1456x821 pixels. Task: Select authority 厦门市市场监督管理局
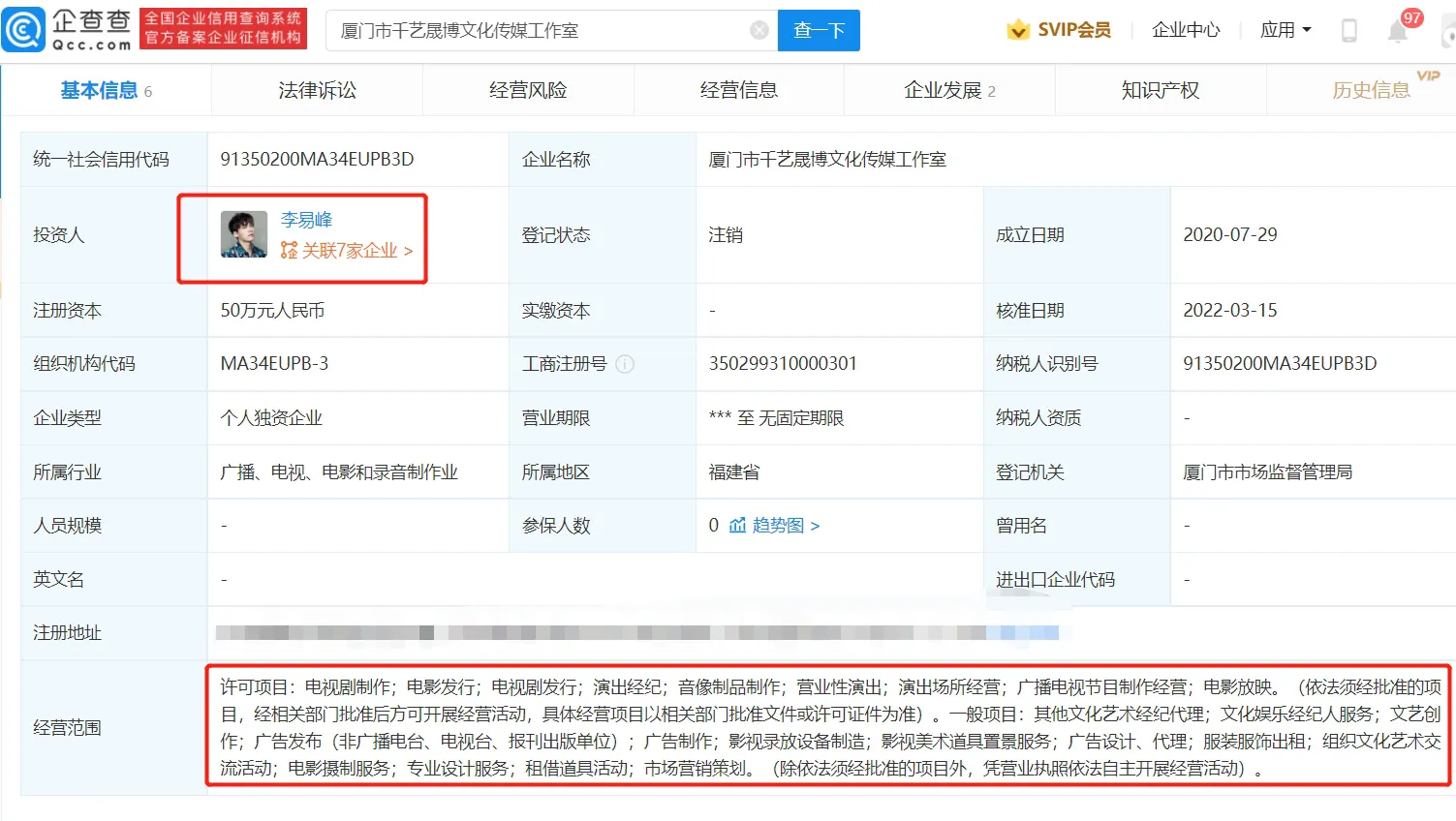(x=1268, y=471)
